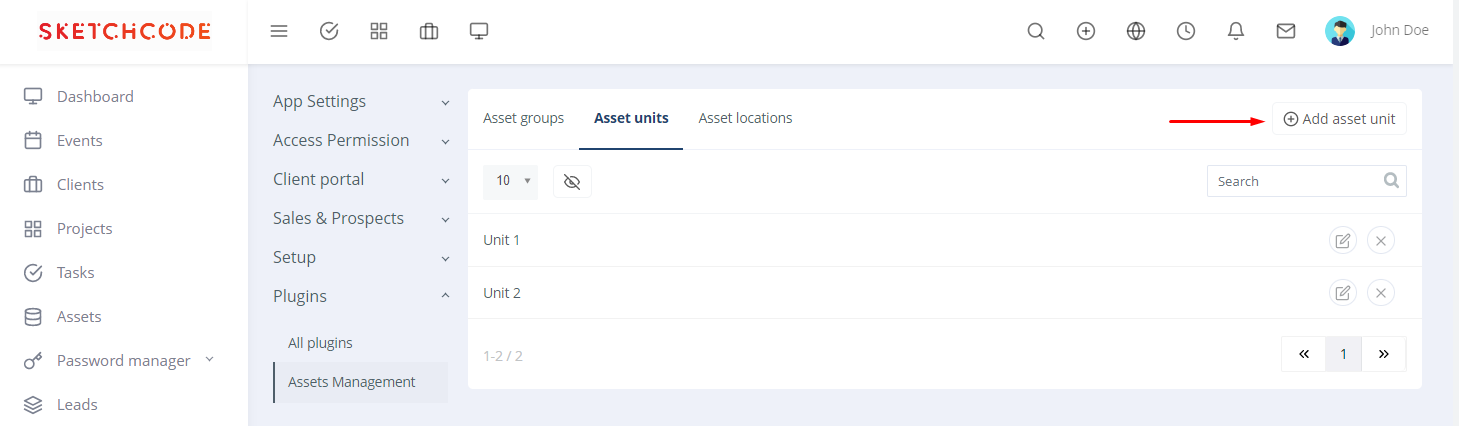Delete Unit 2 with its X icon
Viewport: 1459px width, 426px height.
pos(1381,293)
